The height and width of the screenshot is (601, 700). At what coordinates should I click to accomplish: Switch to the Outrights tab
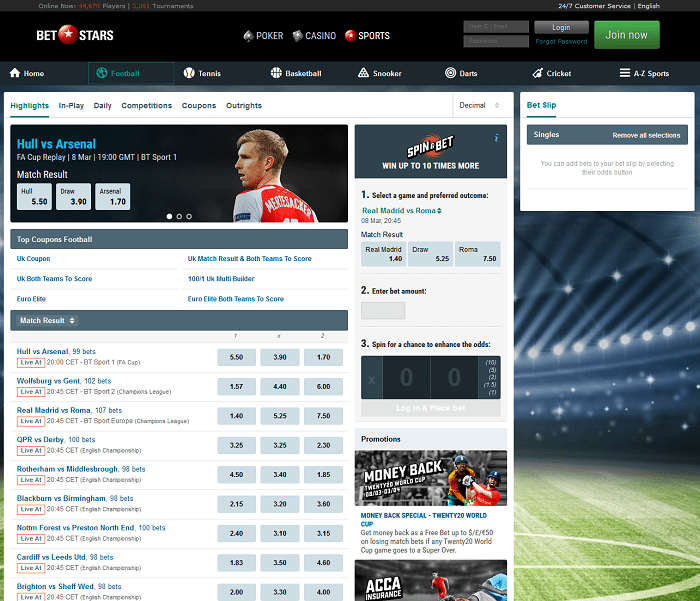coord(244,105)
